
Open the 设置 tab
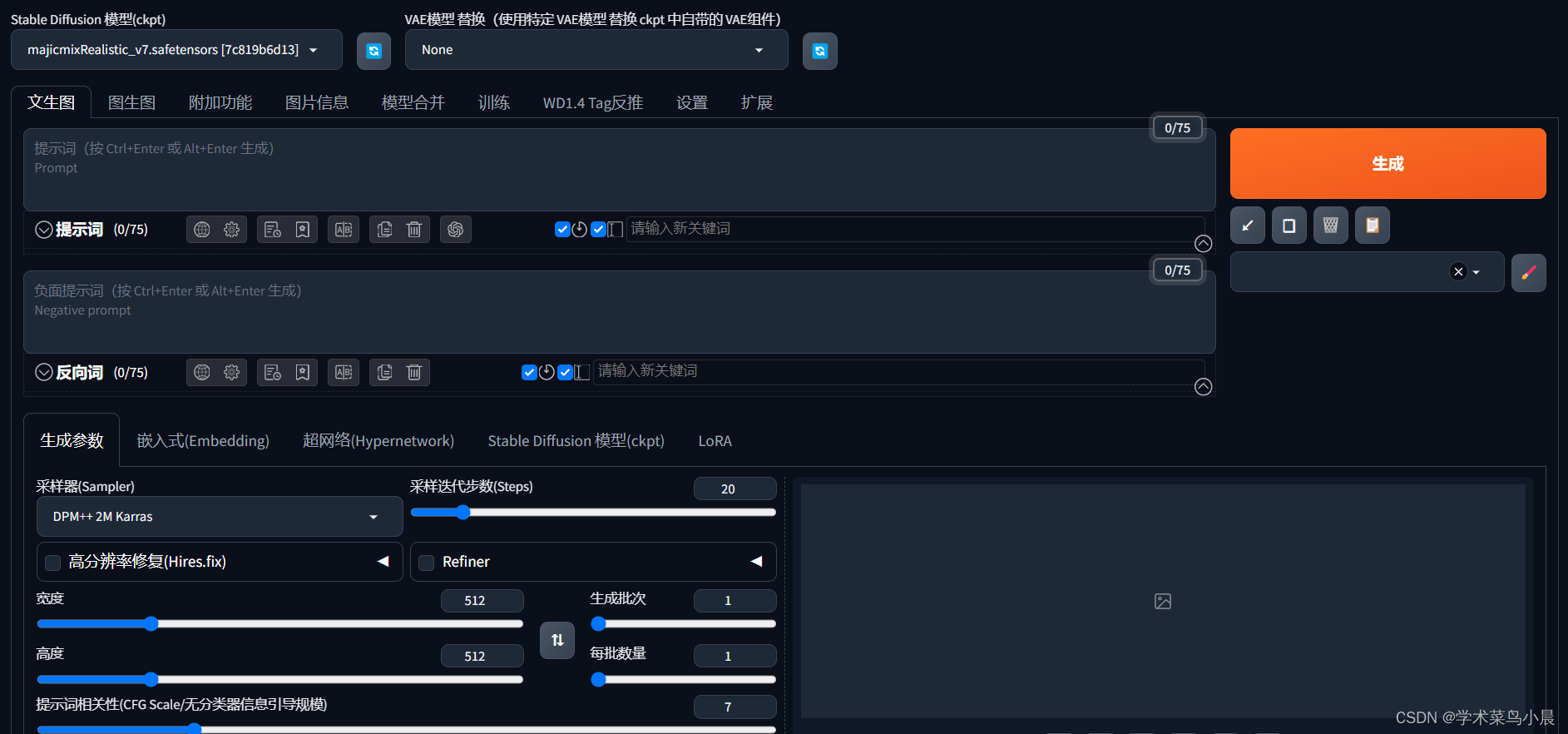point(692,102)
